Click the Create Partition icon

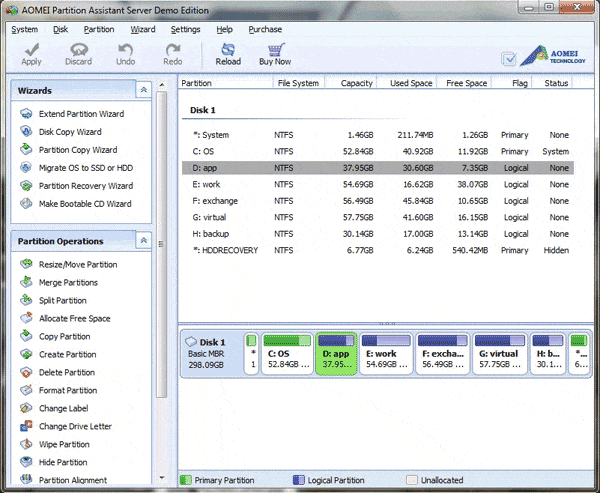click(x=26, y=354)
